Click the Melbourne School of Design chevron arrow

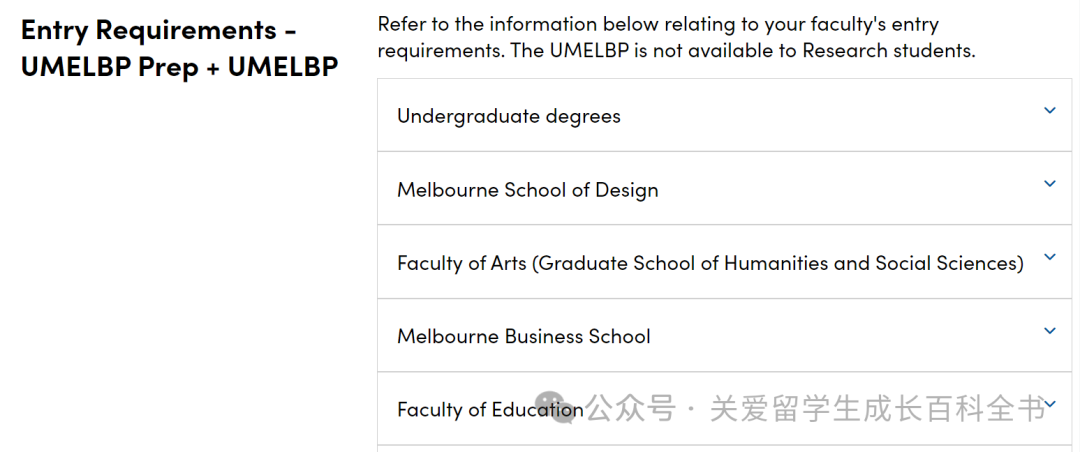(x=1050, y=183)
